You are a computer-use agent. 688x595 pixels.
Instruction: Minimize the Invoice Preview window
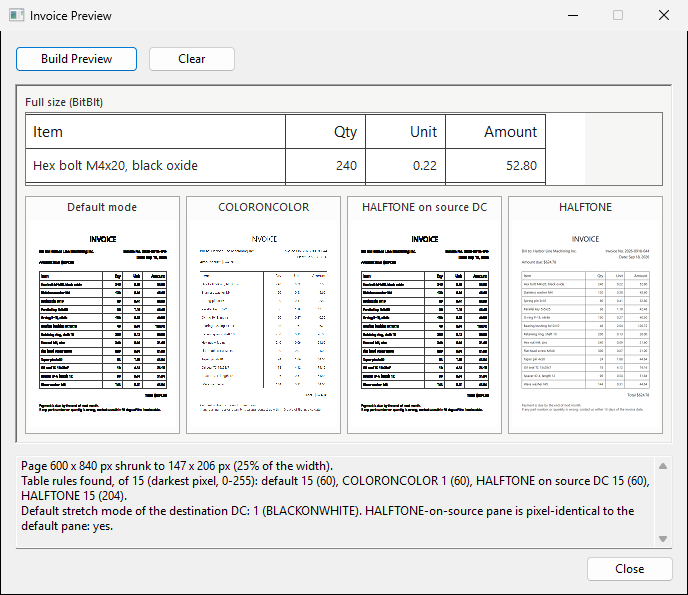[573, 15]
